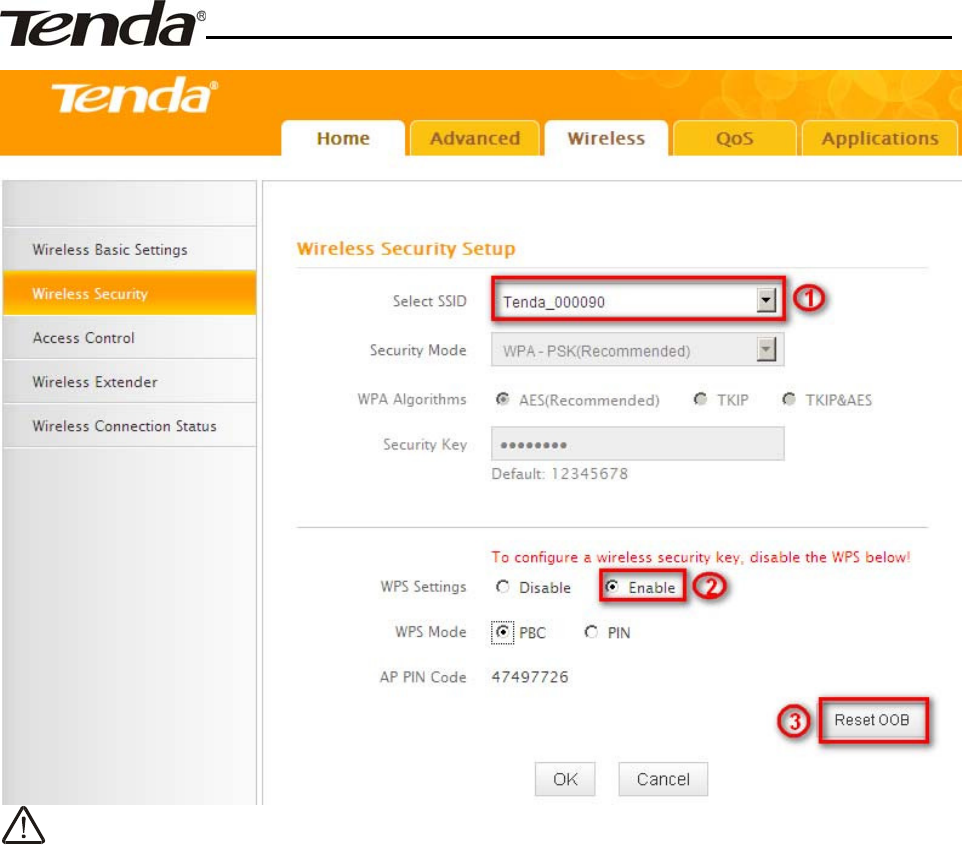Go to Wireless Extender page
The height and width of the screenshot is (845, 962).
click(x=129, y=382)
